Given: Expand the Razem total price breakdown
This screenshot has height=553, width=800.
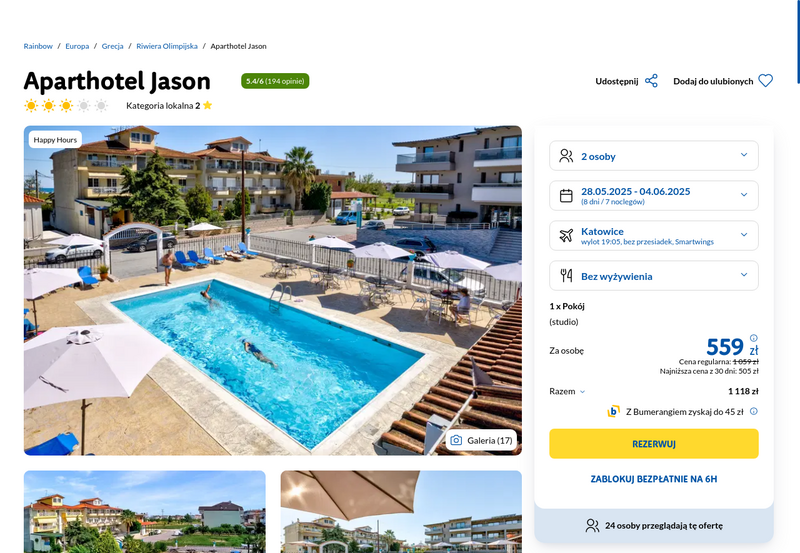Looking at the screenshot, I should (x=567, y=391).
